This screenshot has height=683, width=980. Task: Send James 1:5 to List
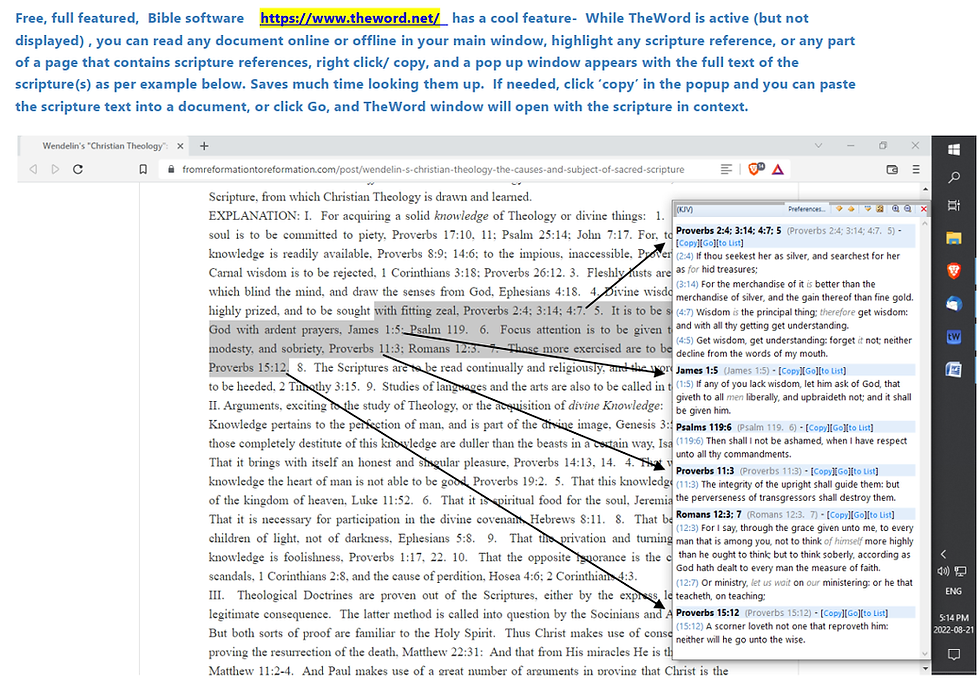(832, 371)
